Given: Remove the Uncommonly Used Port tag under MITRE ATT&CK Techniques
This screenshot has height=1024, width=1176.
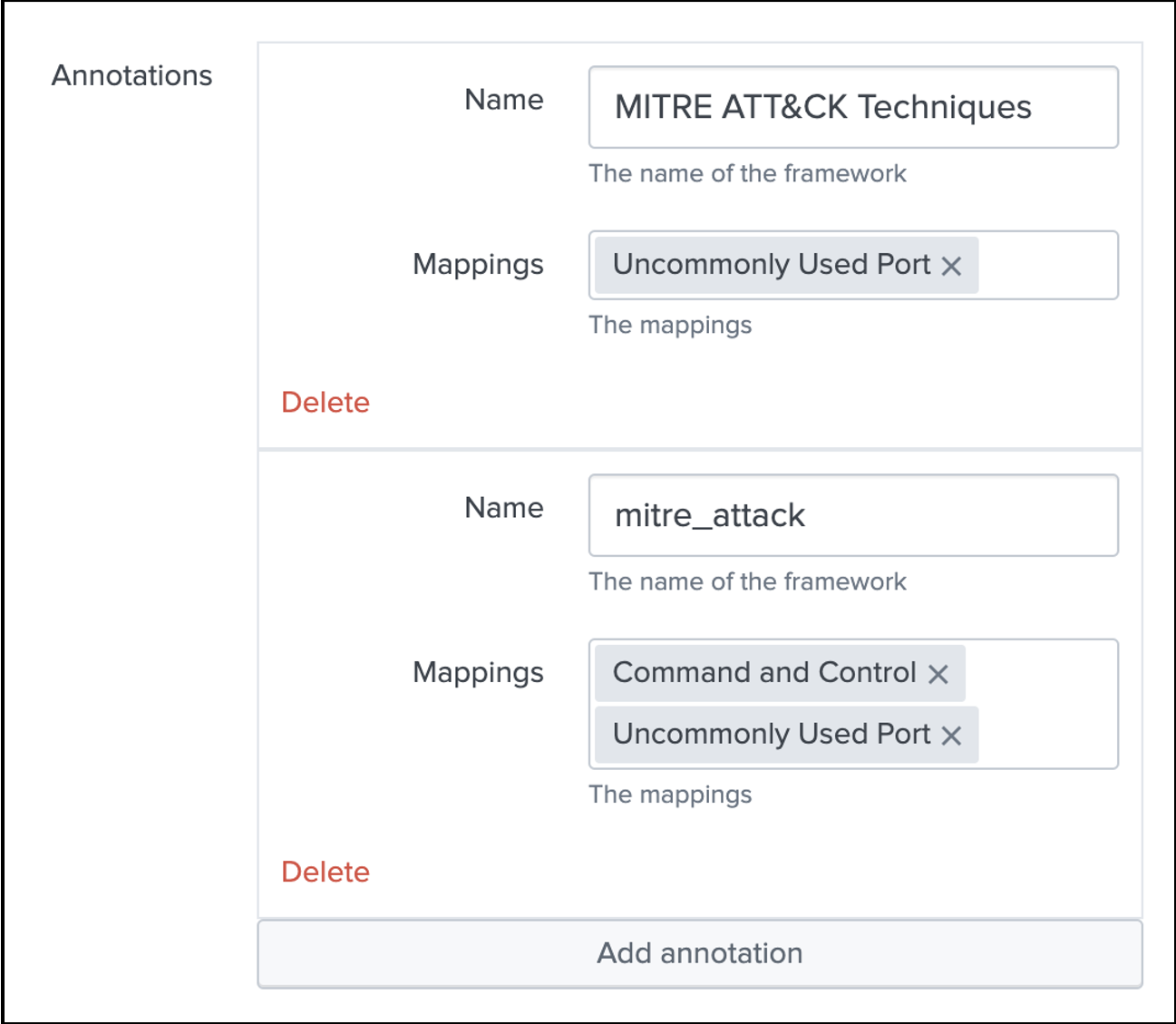Looking at the screenshot, I should tap(951, 266).
